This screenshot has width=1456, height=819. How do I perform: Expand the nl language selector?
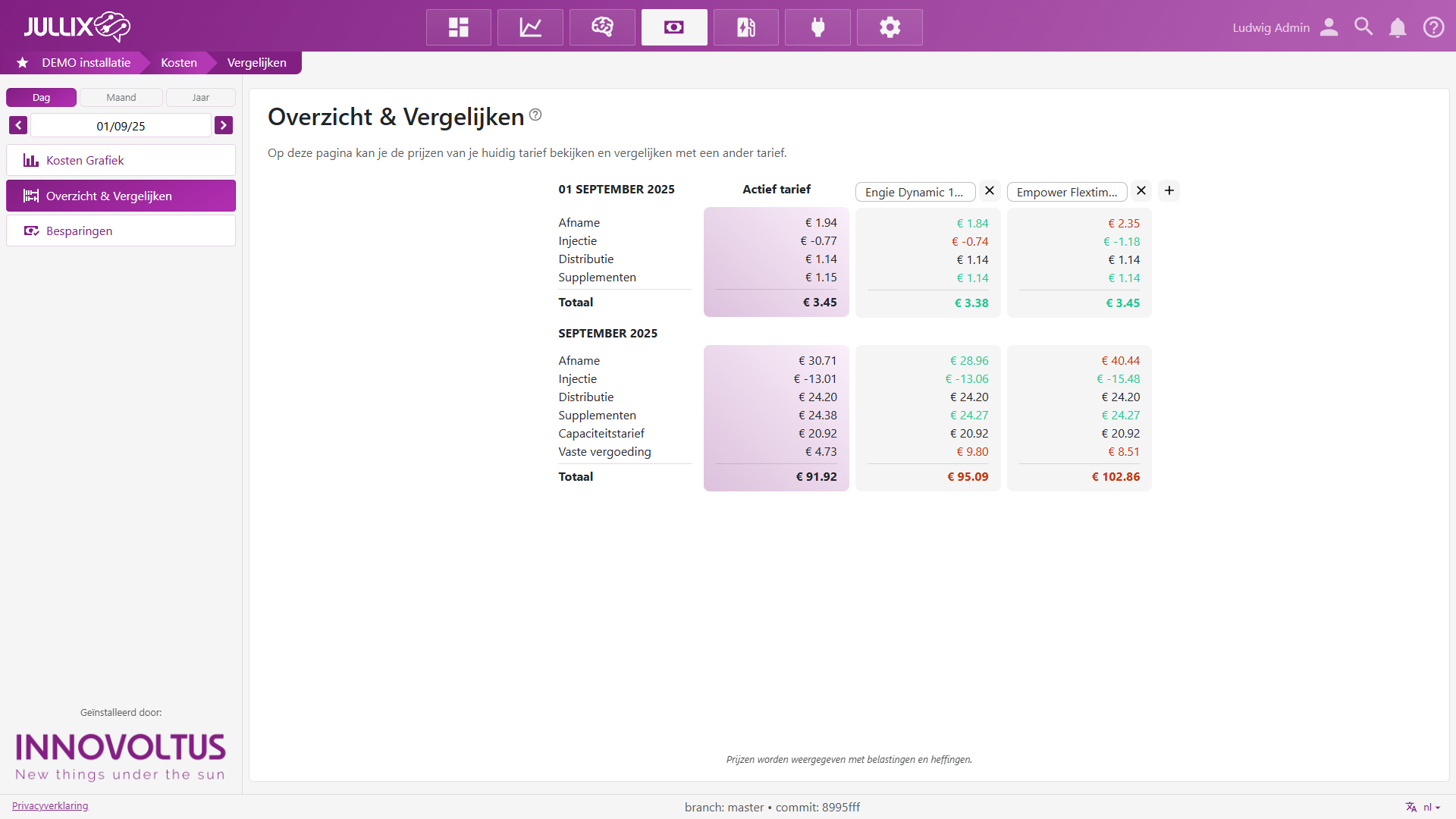pos(1423,807)
